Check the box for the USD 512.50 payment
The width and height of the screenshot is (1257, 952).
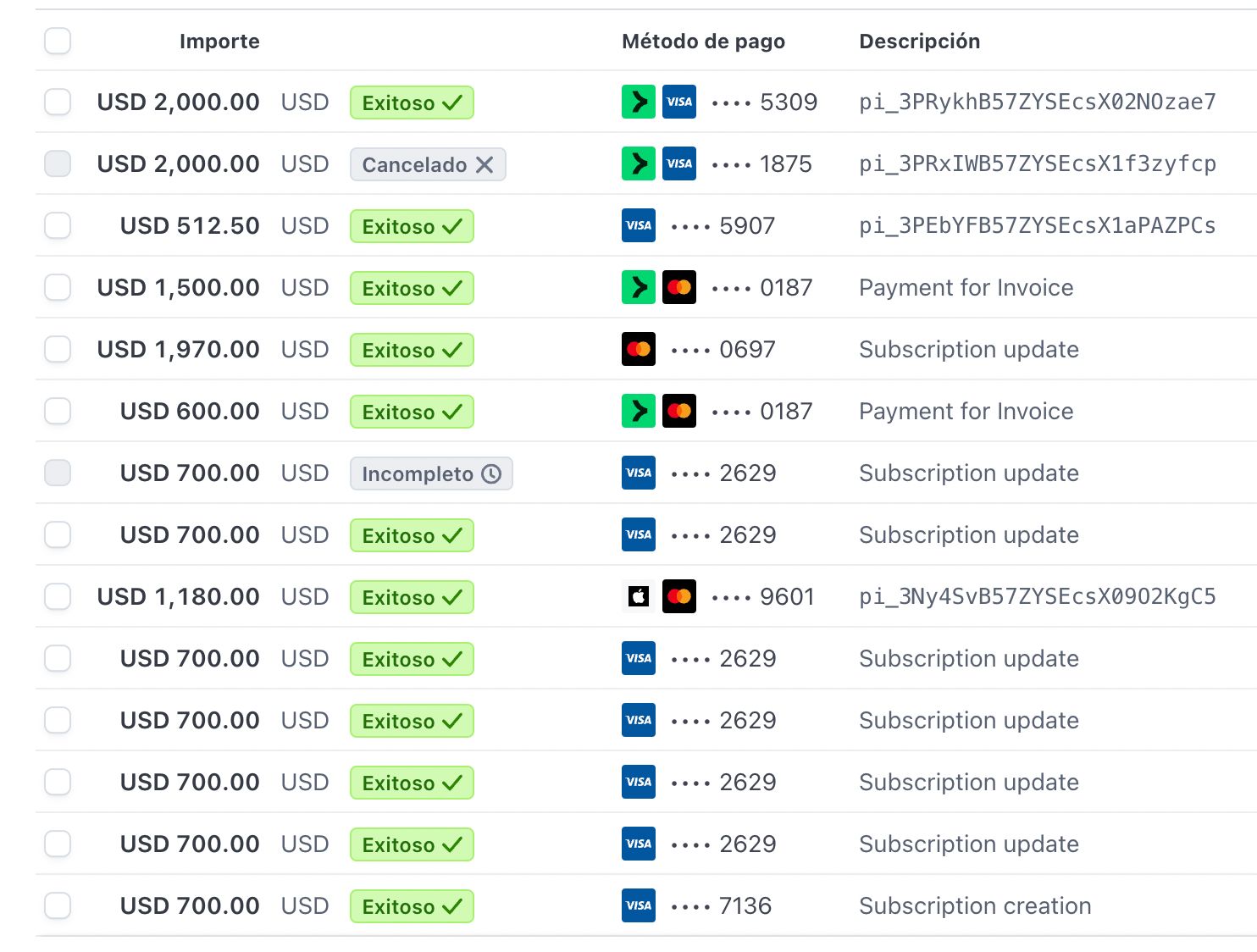pos(58,225)
